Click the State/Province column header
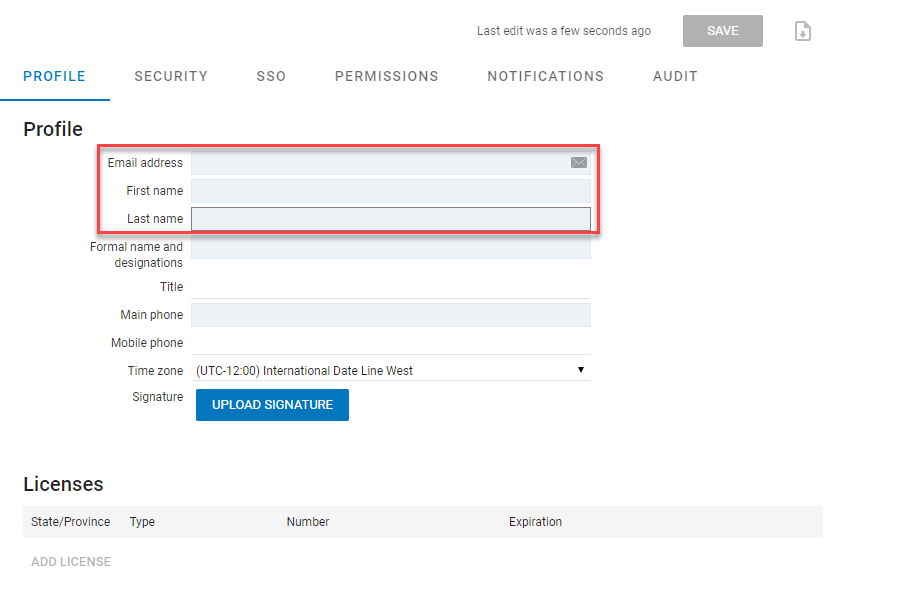This screenshot has height=604, width=906. 70,522
